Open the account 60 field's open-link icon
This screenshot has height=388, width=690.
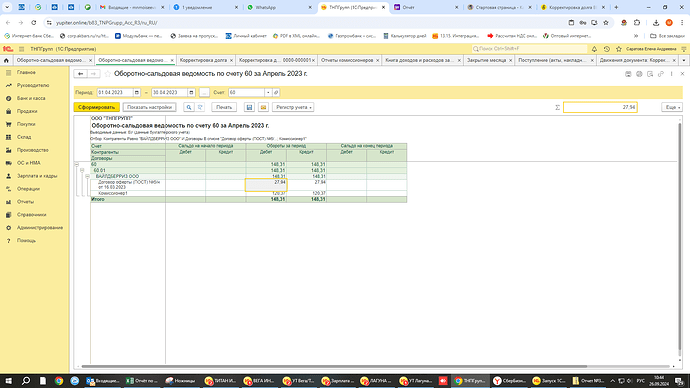coord(276,92)
